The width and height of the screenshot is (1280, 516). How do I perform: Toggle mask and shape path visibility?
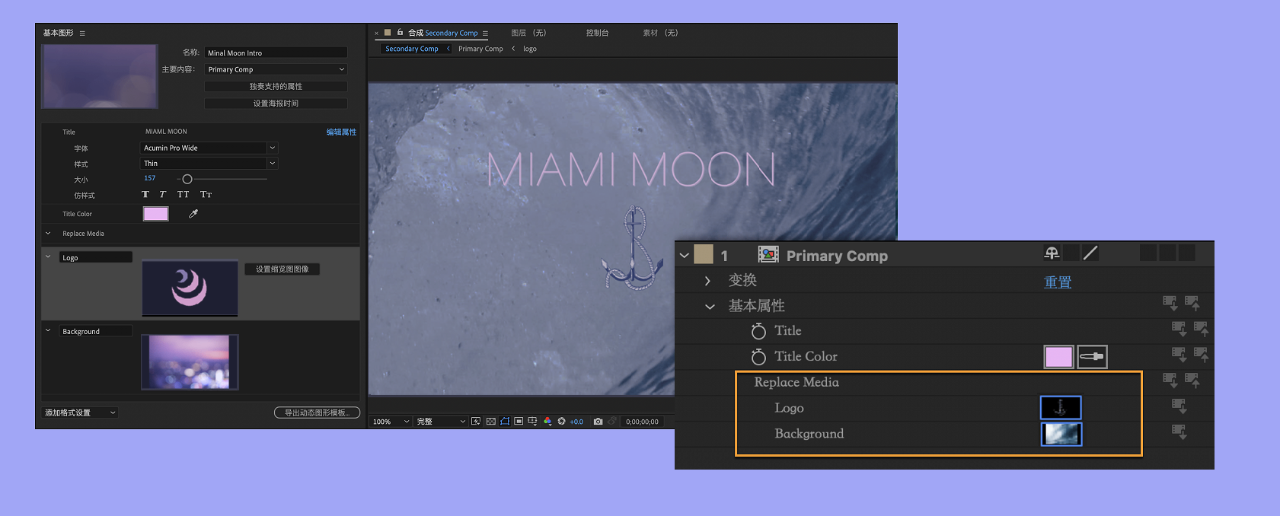coord(505,421)
